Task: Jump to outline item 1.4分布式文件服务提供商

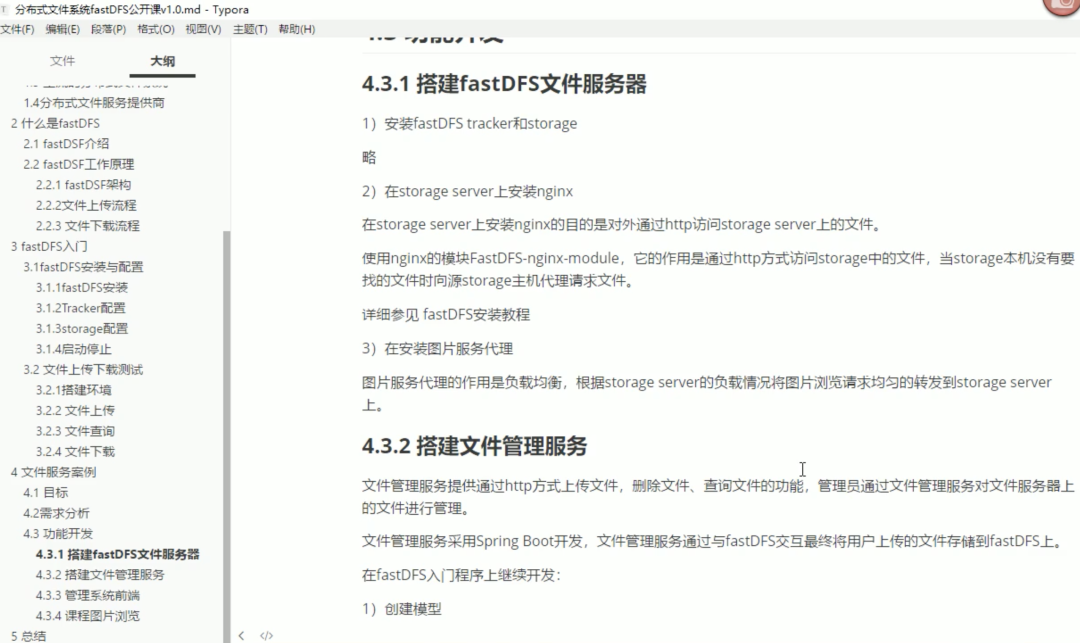Action: tap(94, 103)
